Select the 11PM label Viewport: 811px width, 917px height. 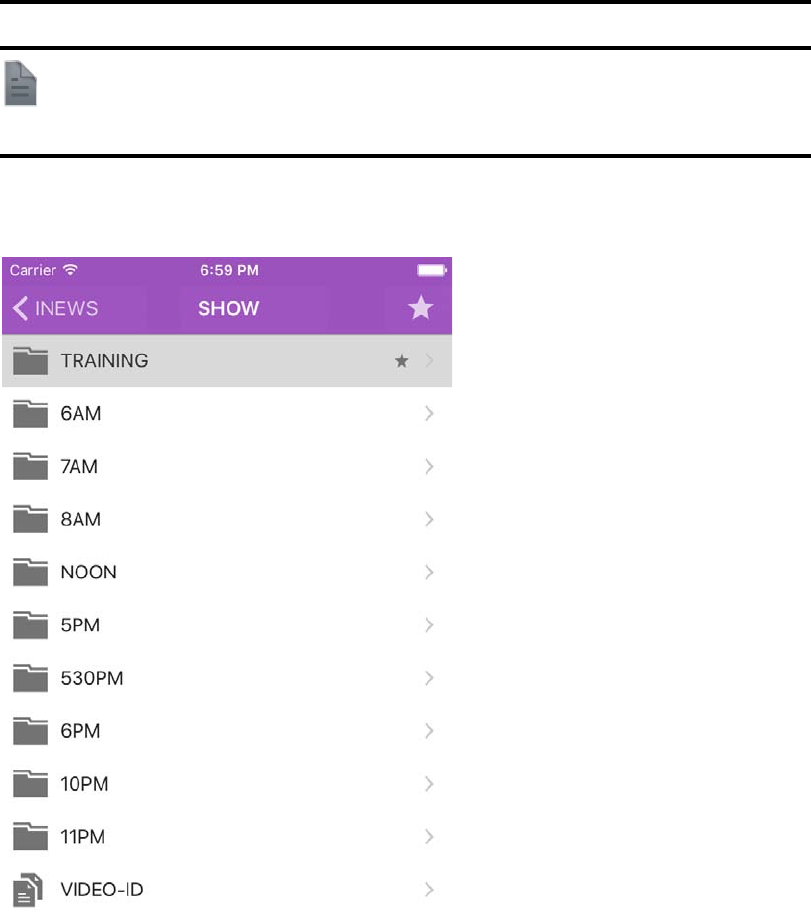[82, 836]
